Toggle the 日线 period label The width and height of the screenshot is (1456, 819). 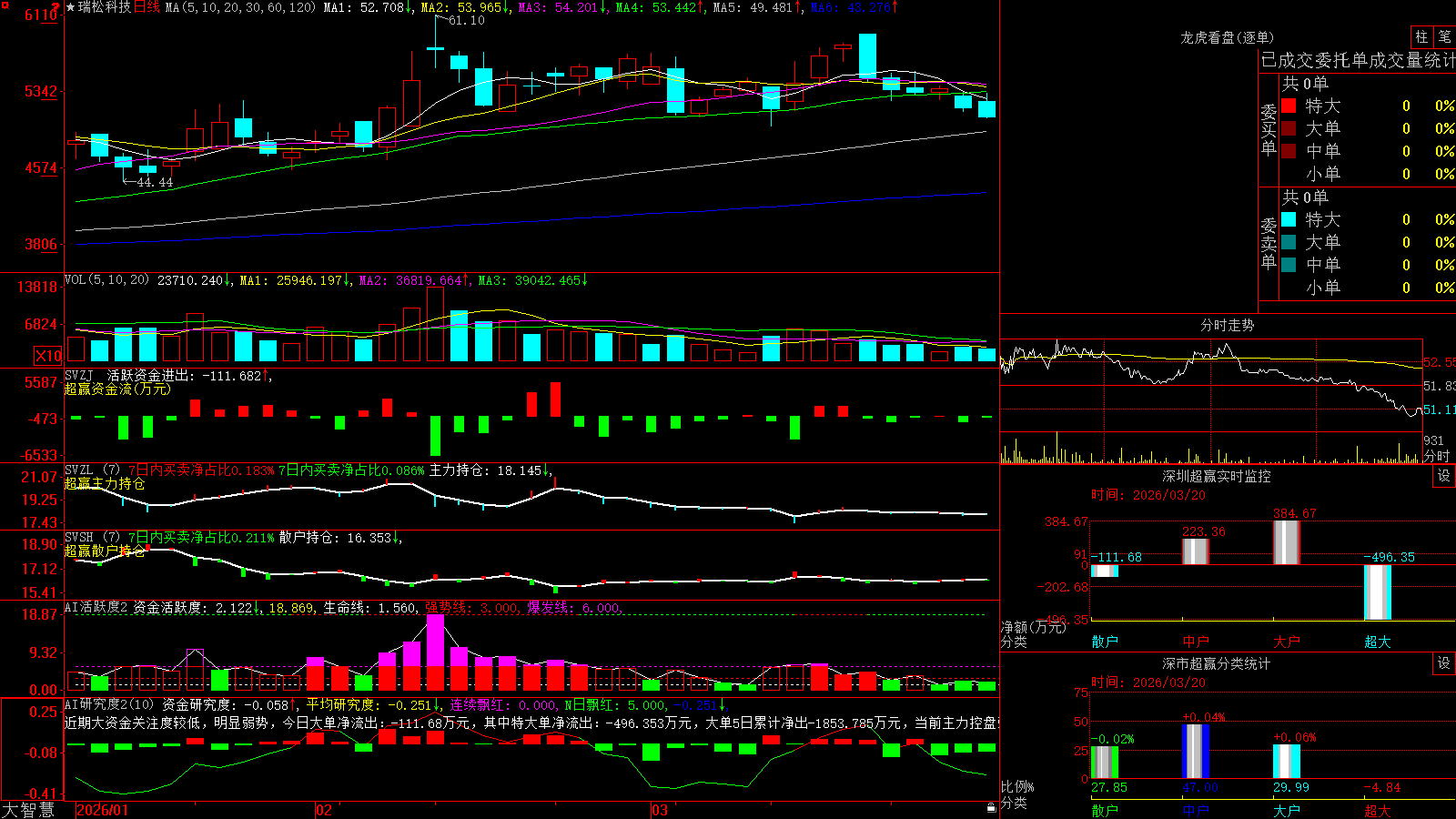(x=147, y=7)
